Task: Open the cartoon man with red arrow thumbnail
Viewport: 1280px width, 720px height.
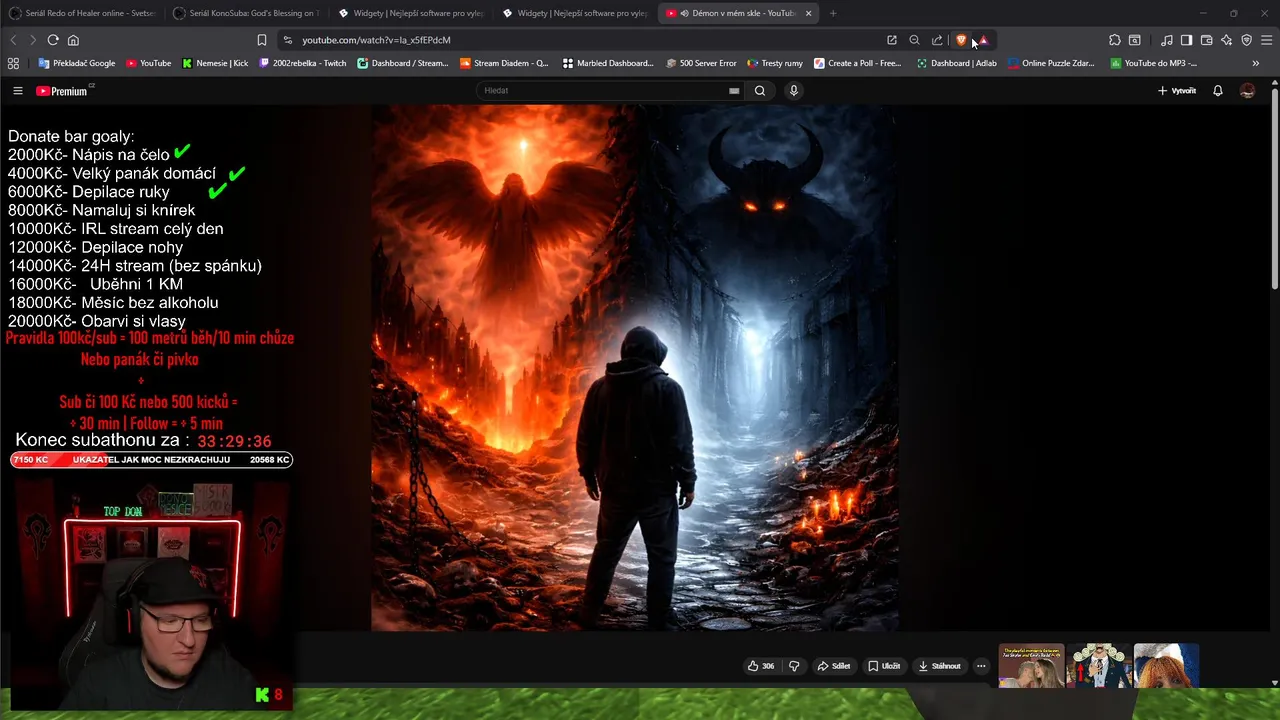Action: coord(1100,666)
